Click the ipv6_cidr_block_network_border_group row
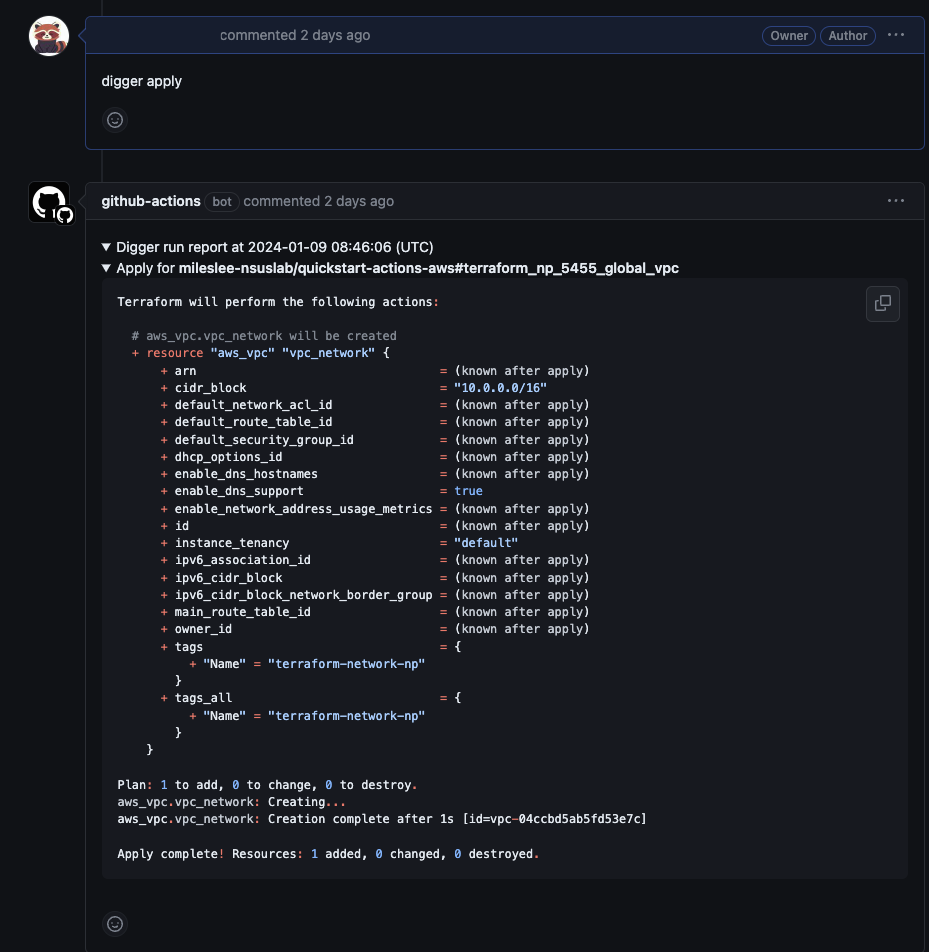The width and height of the screenshot is (929, 952). tap(375, 594)
